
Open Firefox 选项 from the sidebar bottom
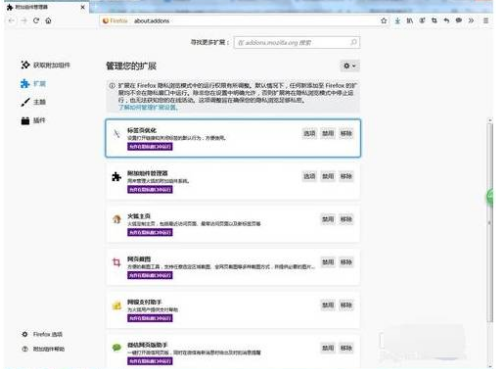pos(42,334)
